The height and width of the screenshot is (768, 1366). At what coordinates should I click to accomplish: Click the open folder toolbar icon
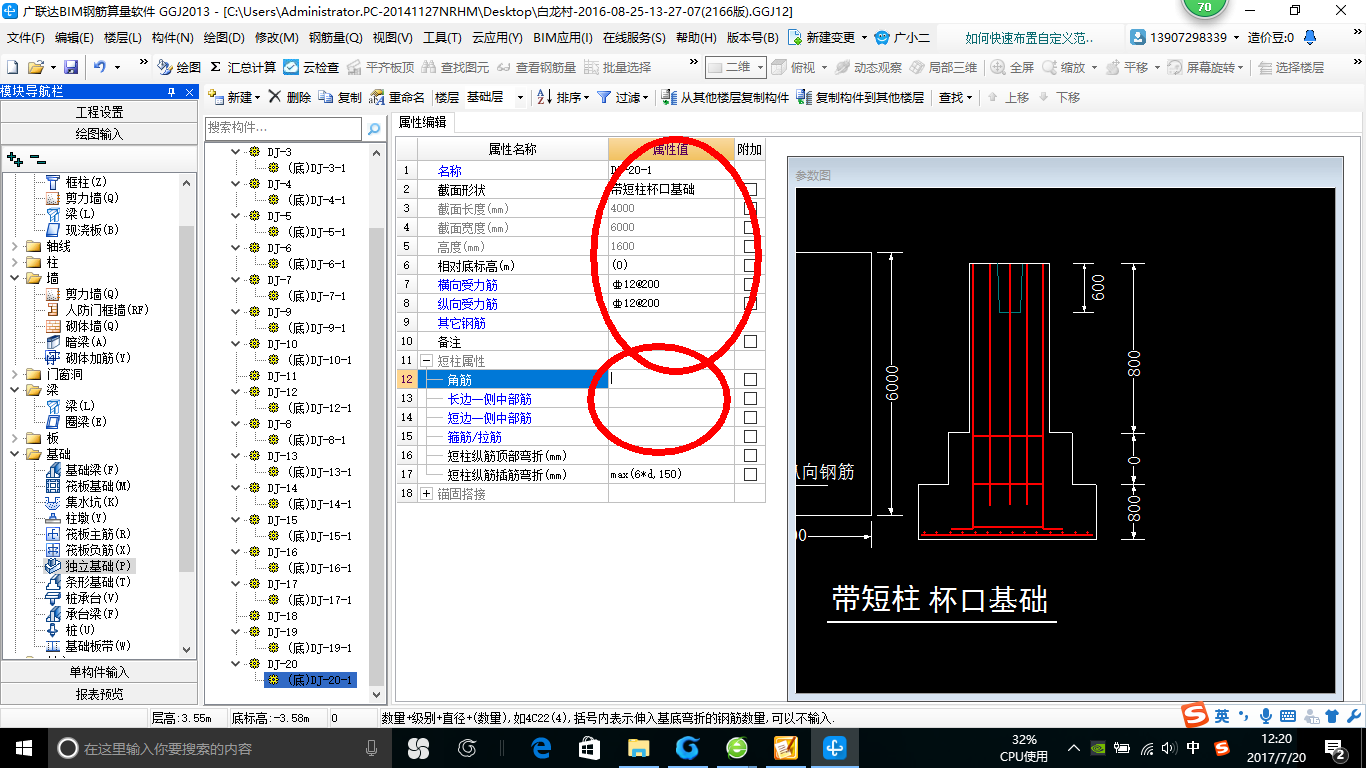coord(35,67)
